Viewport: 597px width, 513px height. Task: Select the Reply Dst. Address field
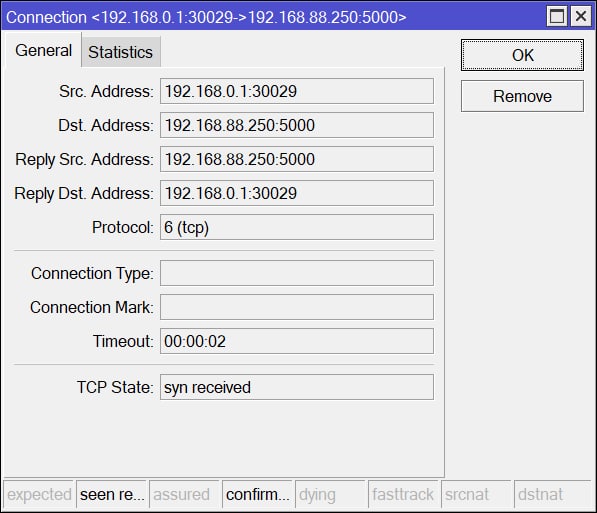click(297, 193)
